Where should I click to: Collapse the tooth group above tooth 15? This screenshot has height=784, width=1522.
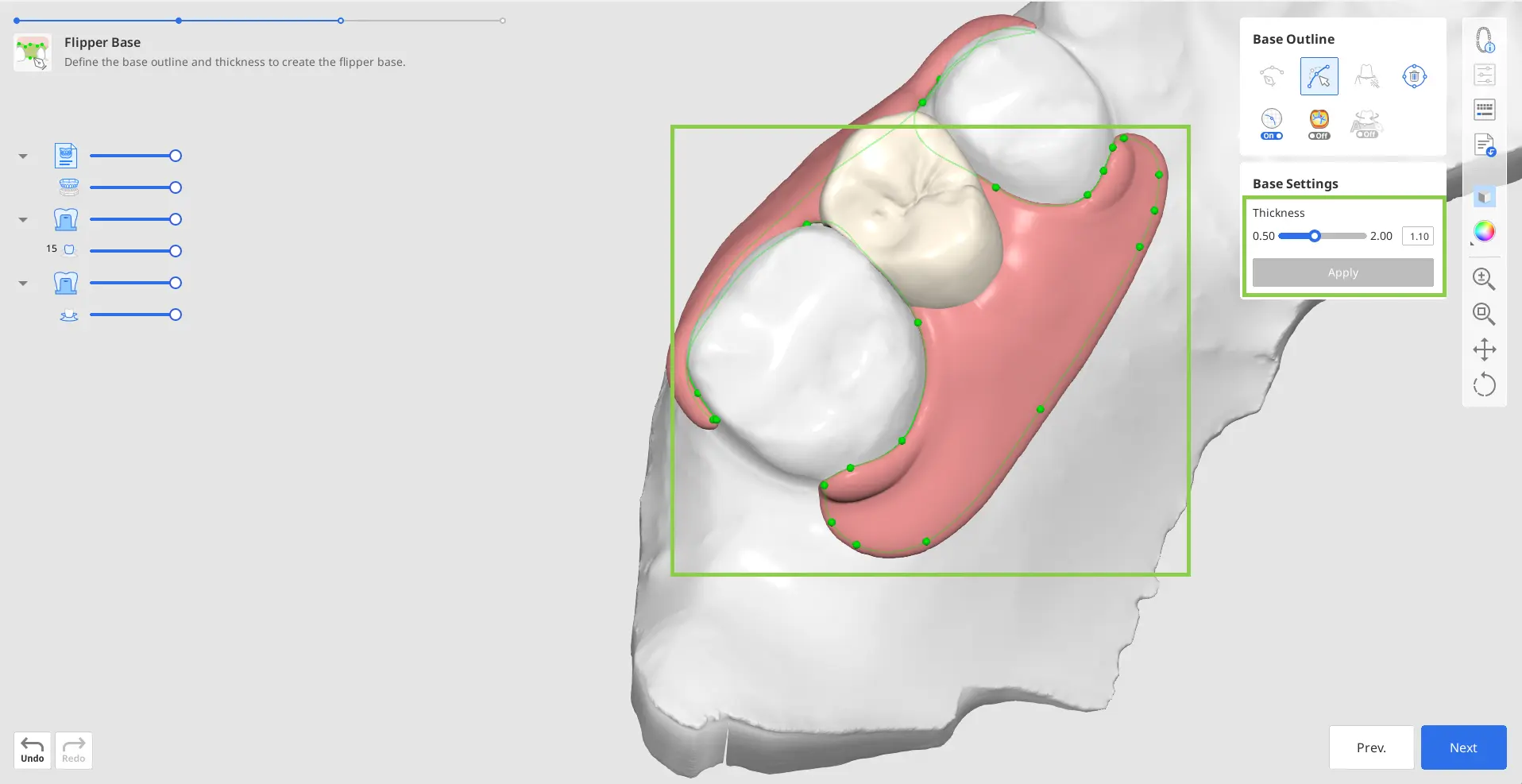(23, 219)
